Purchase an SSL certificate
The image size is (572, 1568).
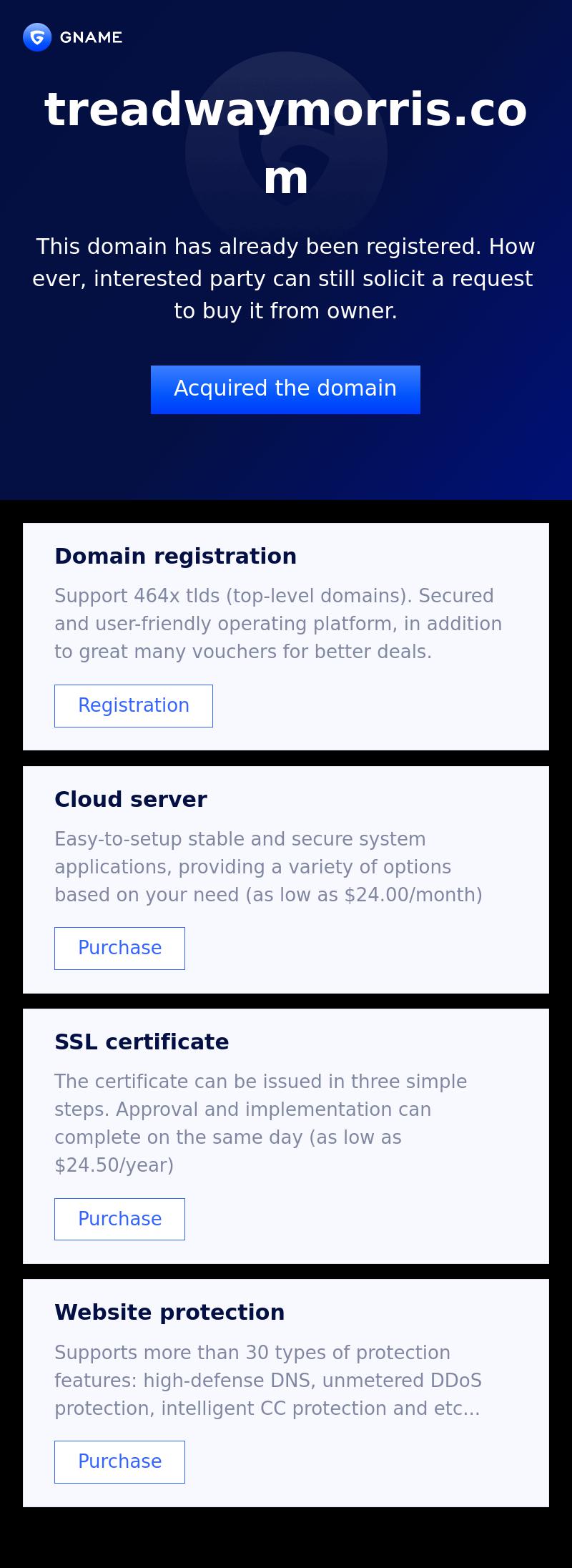119,1219
